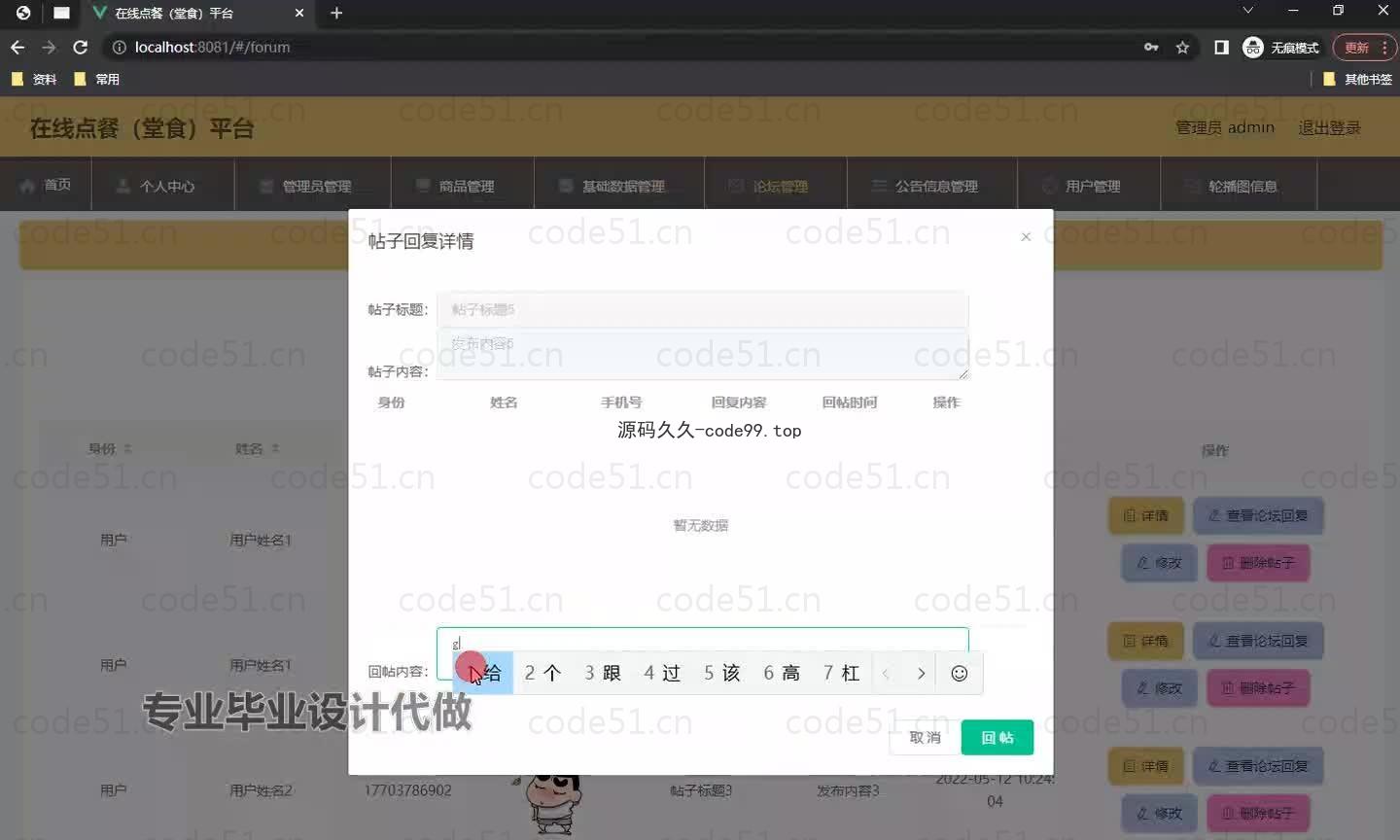Click 管理员 admin in the header
The height and width of the screenshot is (840, 1400).
[1225, 127]
